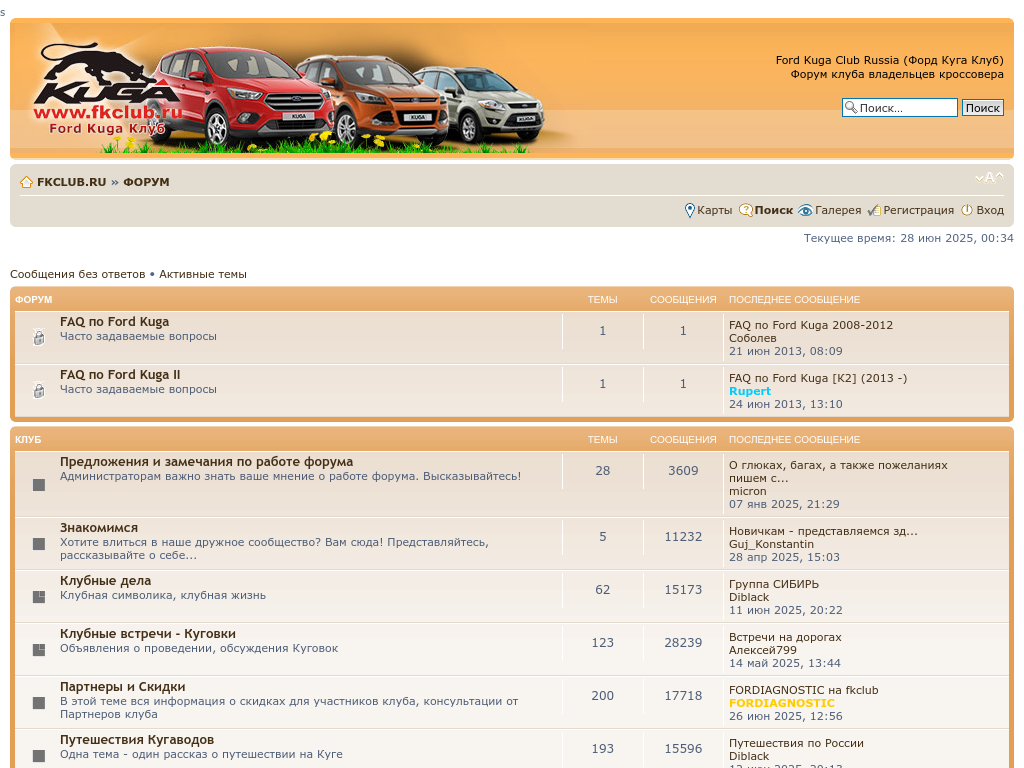This screenshot has width=1024, height=768.
Task: Open forum FAQ по Ford Kuga
Action: [114, 322]
